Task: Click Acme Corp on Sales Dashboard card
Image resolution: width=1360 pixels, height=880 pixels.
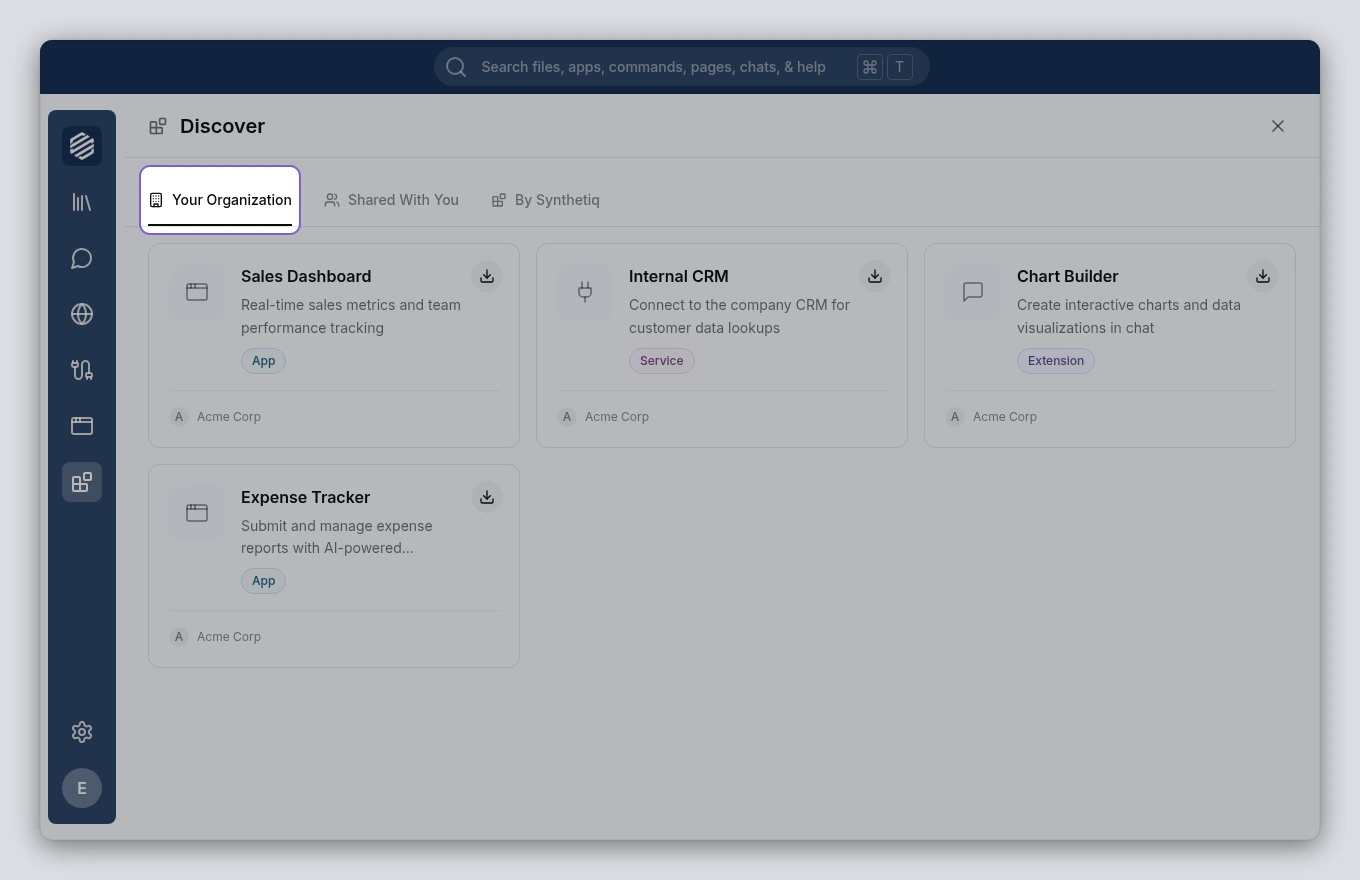Action: pos(229,417)
